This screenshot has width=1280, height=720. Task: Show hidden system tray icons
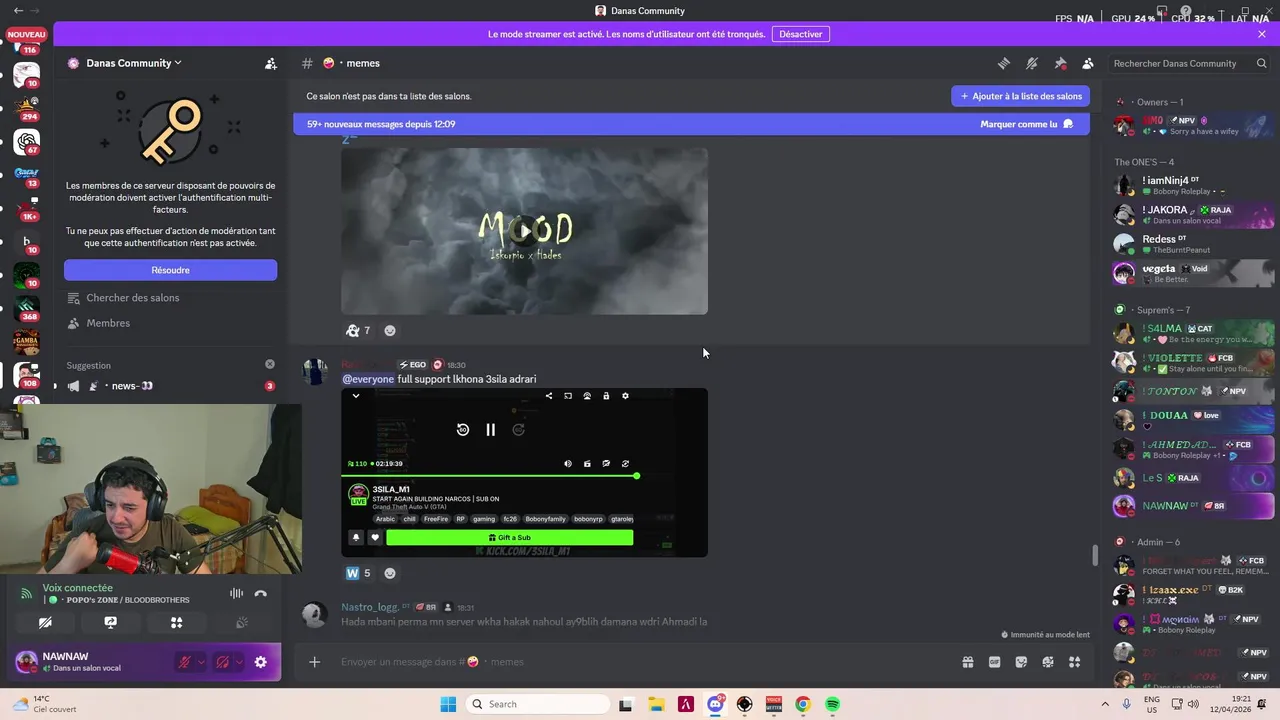click(1105, 704)
